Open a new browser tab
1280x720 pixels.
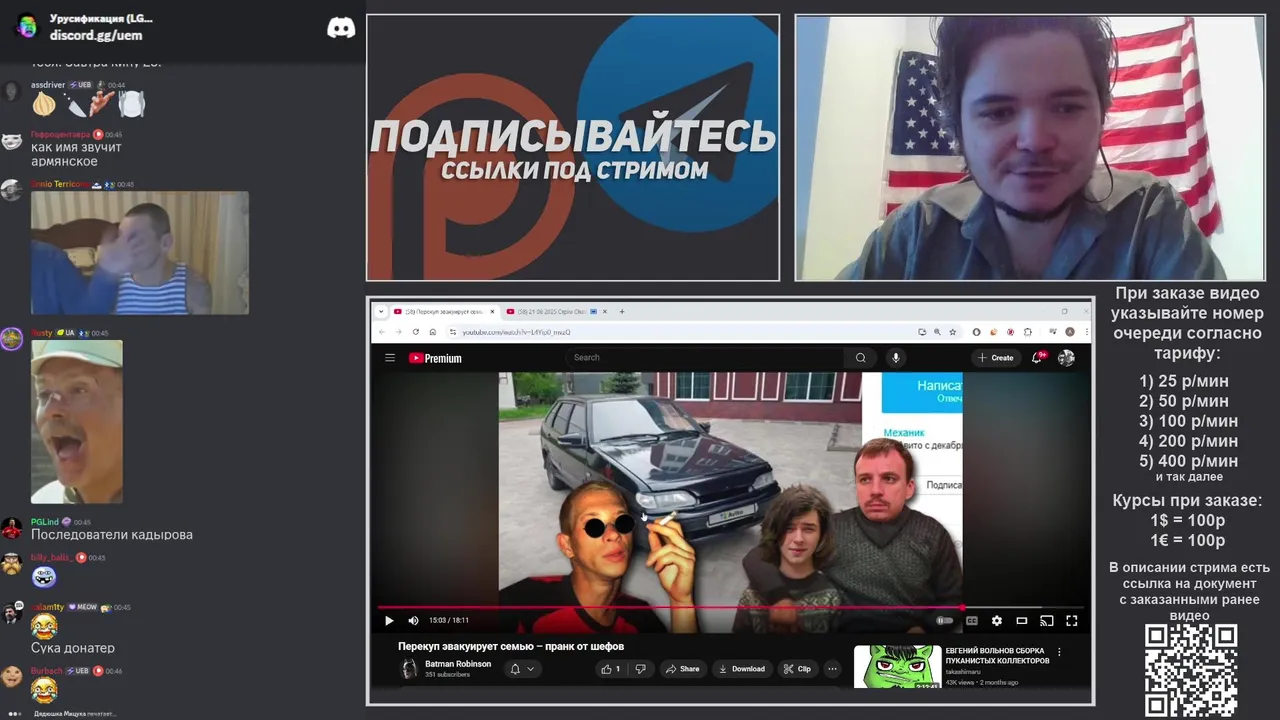(x=622, y=311)
